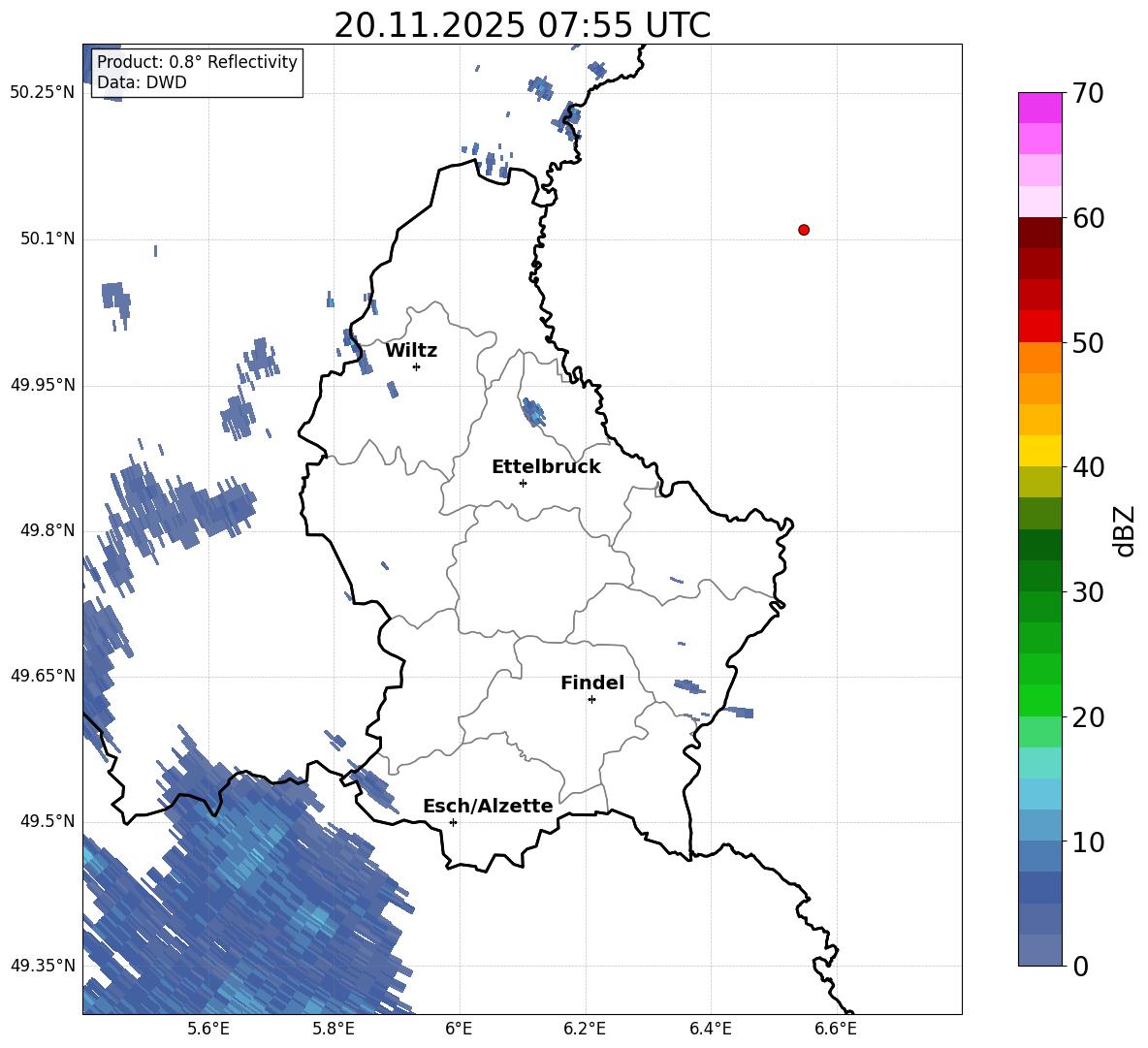Click the yellow colorbar segment above 40
1148x1048 pixels.
(1039, 451)
